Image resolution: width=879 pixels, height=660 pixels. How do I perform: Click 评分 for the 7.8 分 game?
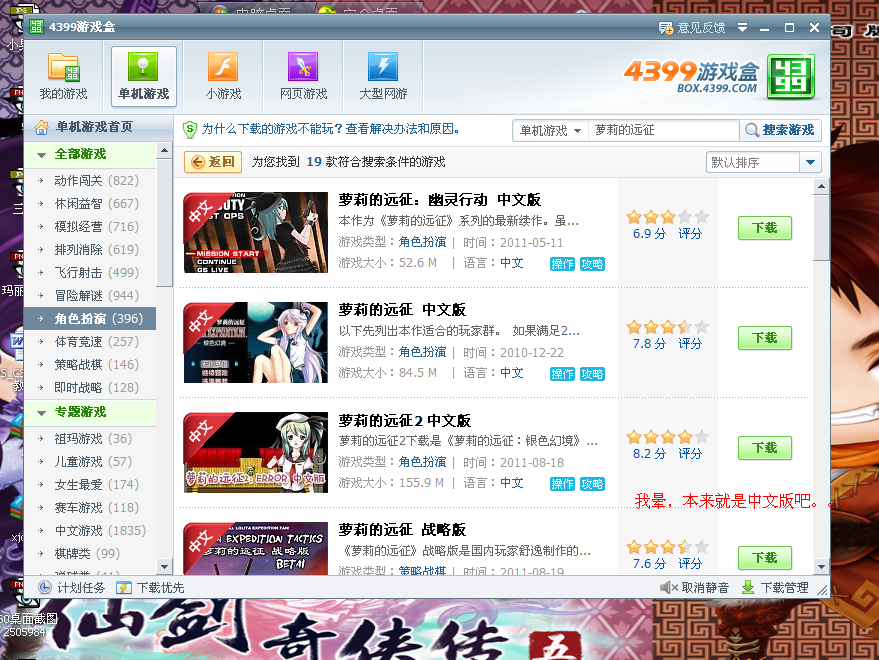[690, 344]
